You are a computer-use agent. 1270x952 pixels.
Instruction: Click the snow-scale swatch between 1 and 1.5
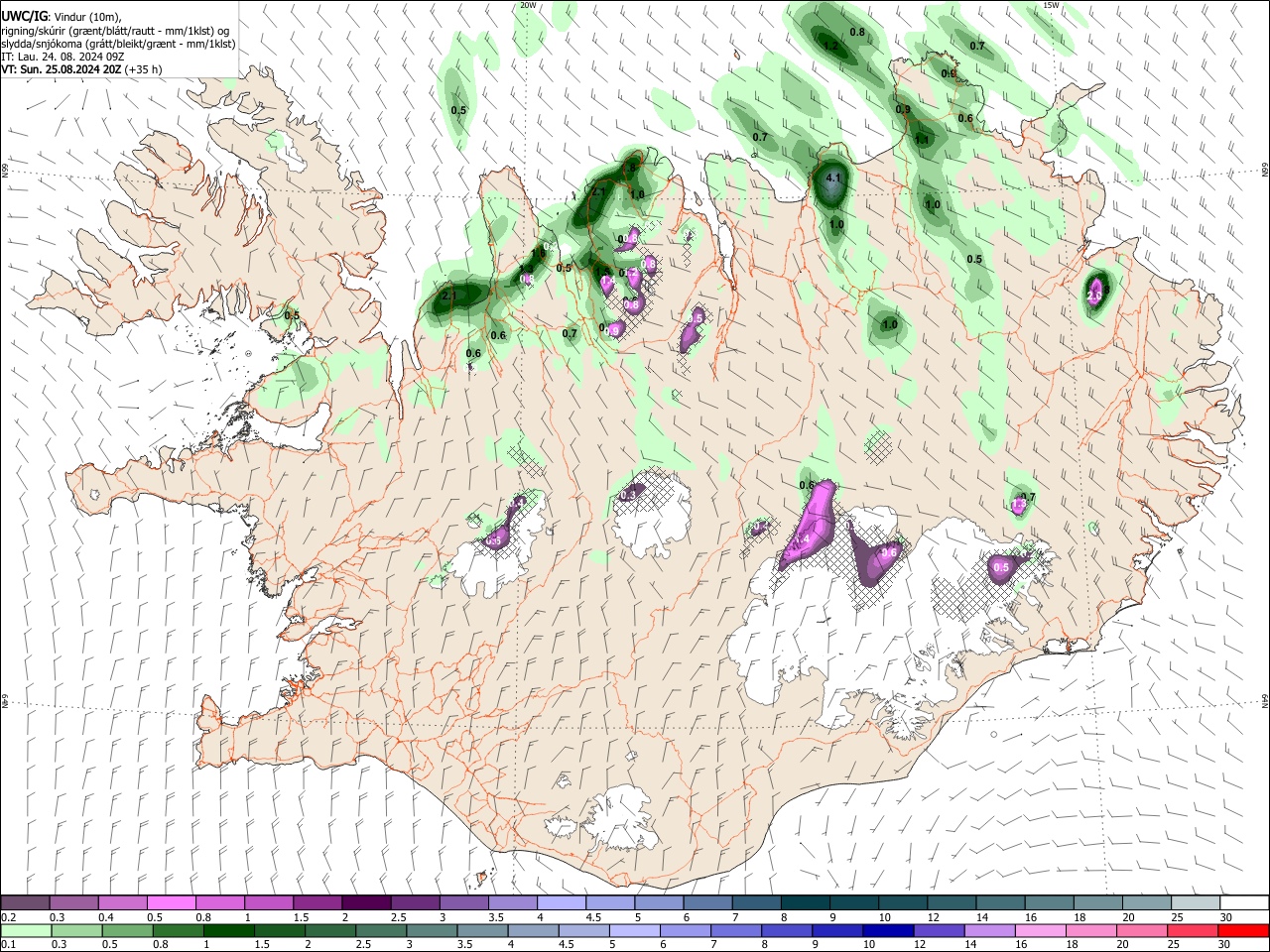click(x=268, y=903)
